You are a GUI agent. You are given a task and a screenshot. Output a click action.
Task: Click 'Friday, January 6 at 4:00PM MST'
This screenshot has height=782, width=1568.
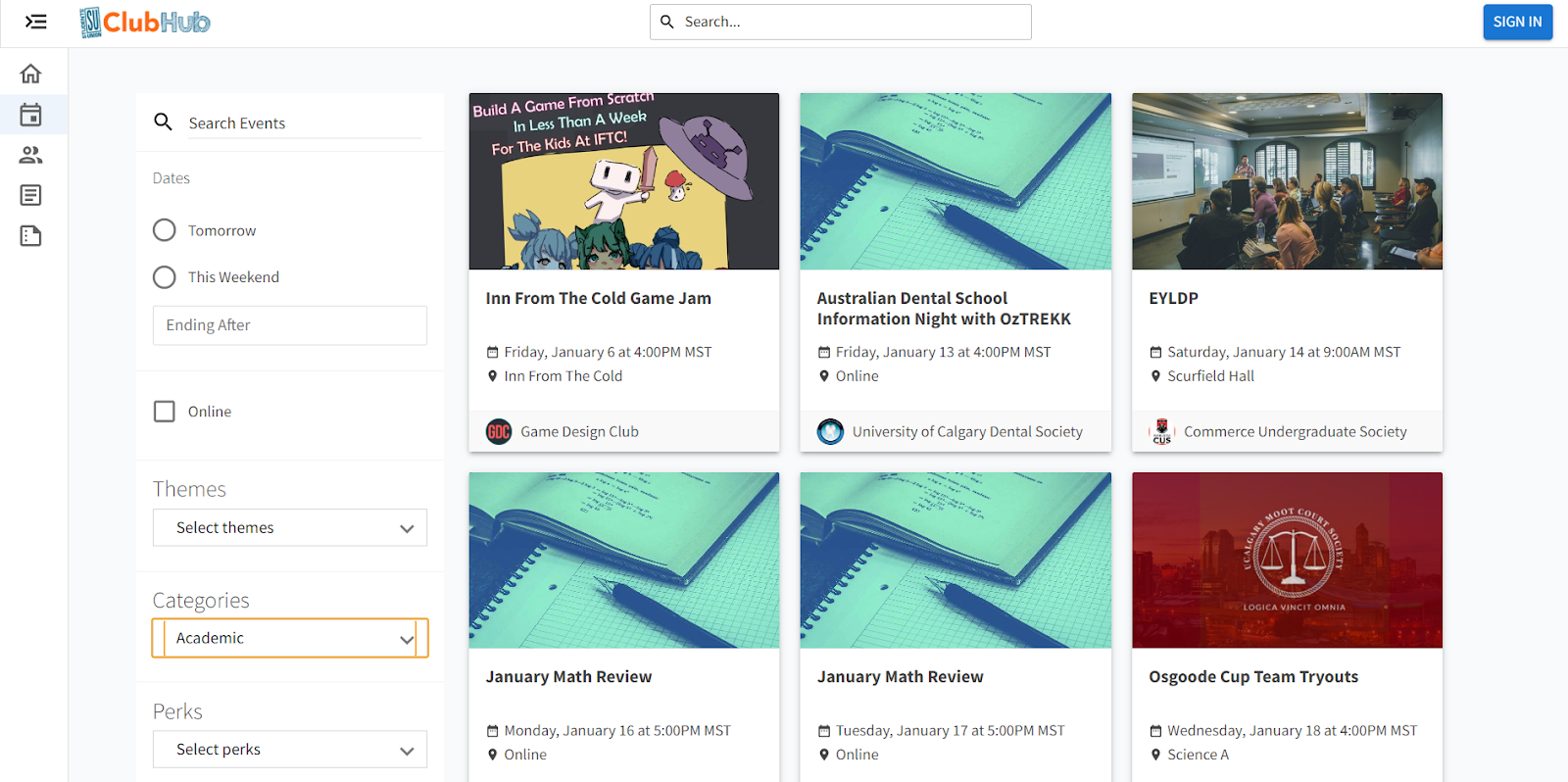tap(608, 352)
